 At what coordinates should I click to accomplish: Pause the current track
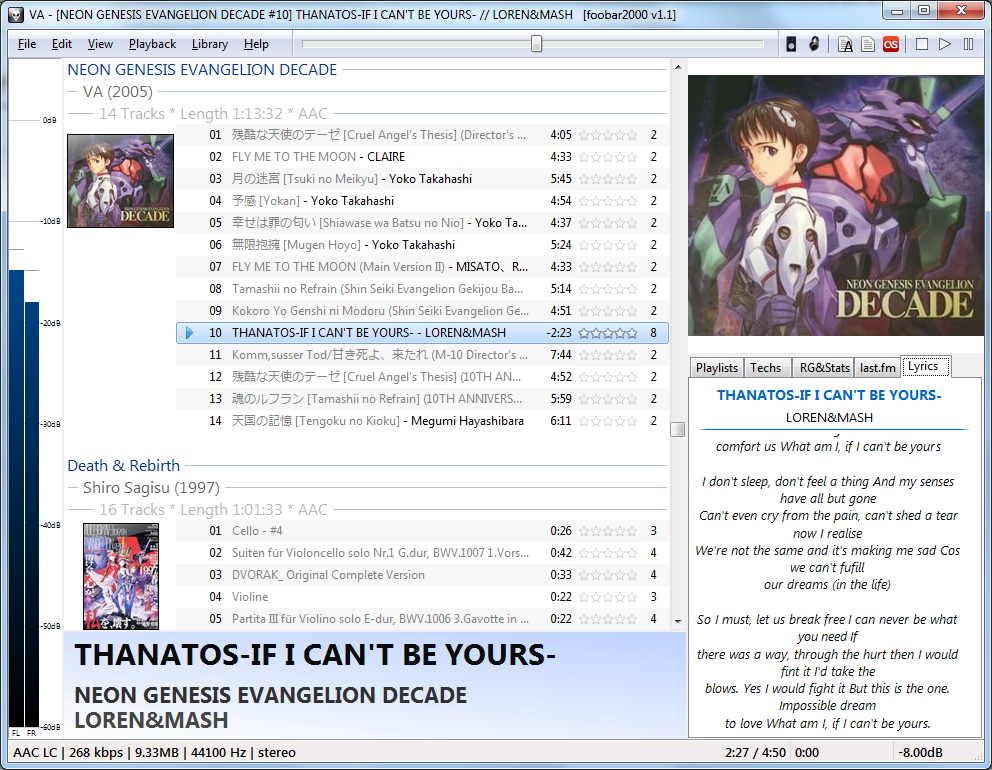click(x=968, y=44)
